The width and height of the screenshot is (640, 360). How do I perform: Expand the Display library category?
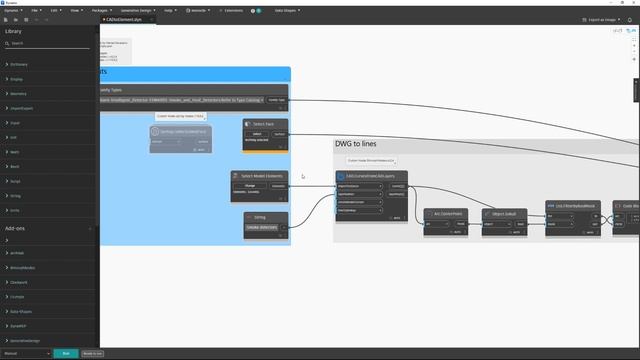pyautogui.click(x=14, y=79)
